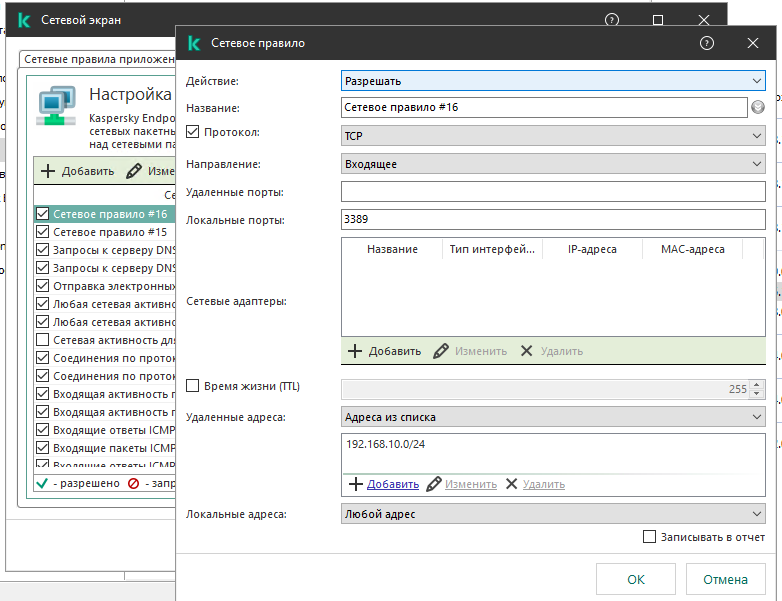This screenshot has width=782, height=601.
Task: Click the plus Добавить icon under remote addresses
Action: 354,484
